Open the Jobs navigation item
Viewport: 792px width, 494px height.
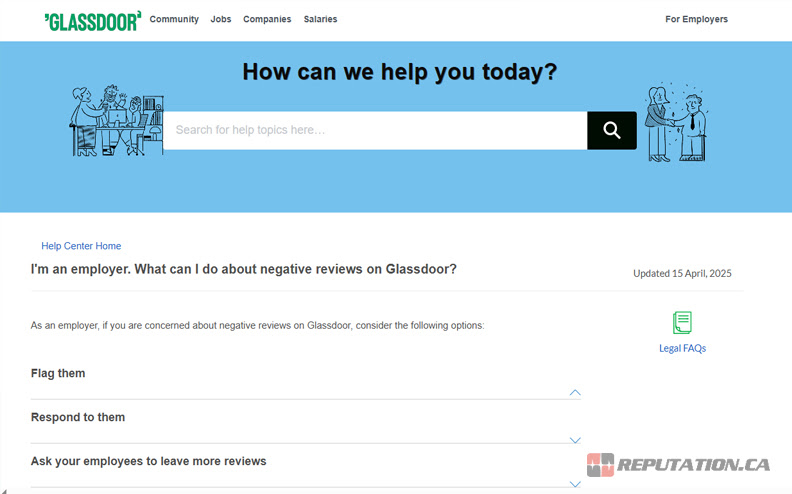click(221, 19)
